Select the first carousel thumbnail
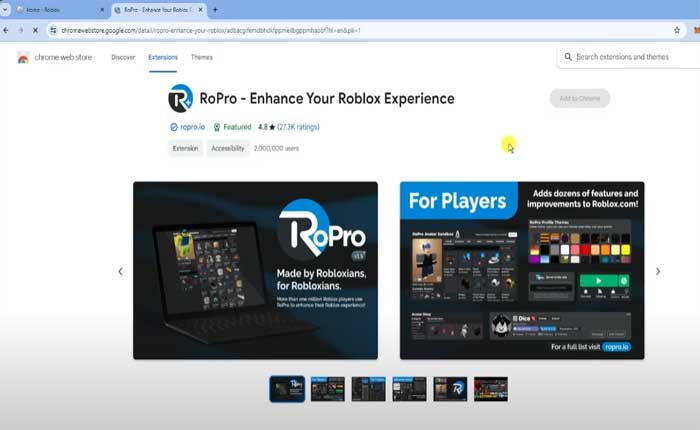 (287, 388)
